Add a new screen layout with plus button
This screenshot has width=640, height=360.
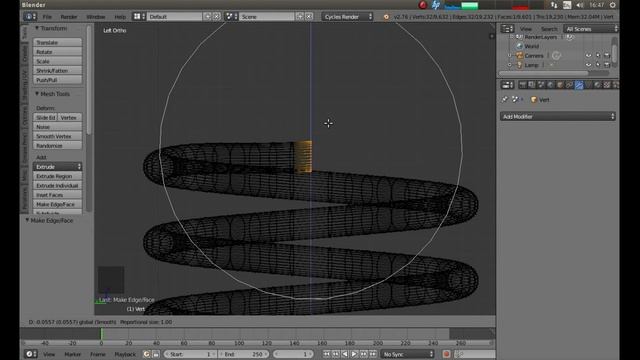[207, 17]
